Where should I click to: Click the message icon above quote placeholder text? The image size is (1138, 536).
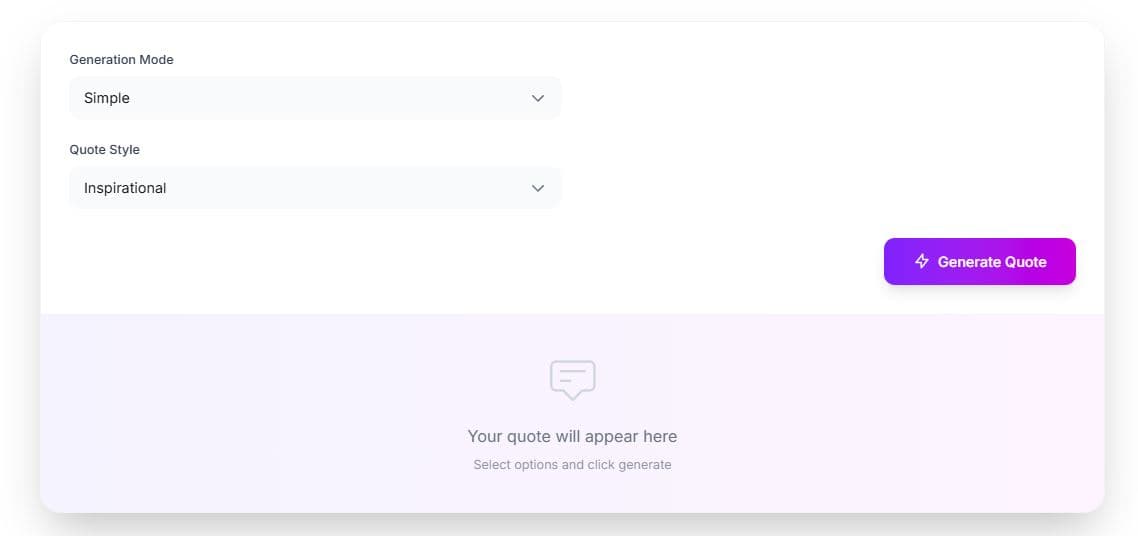(572, 379)
